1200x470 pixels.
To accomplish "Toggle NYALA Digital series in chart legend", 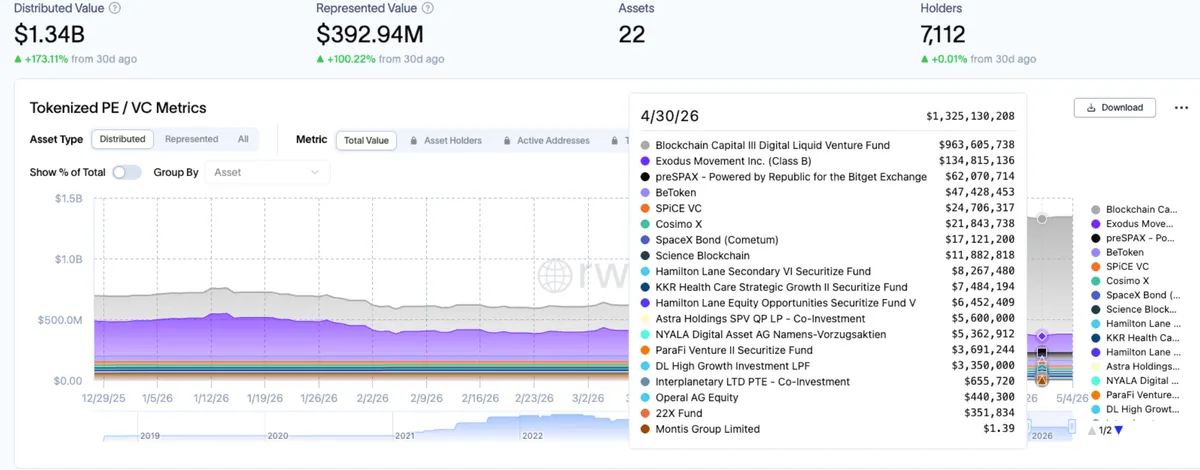I will click(x=1133, y=381).
